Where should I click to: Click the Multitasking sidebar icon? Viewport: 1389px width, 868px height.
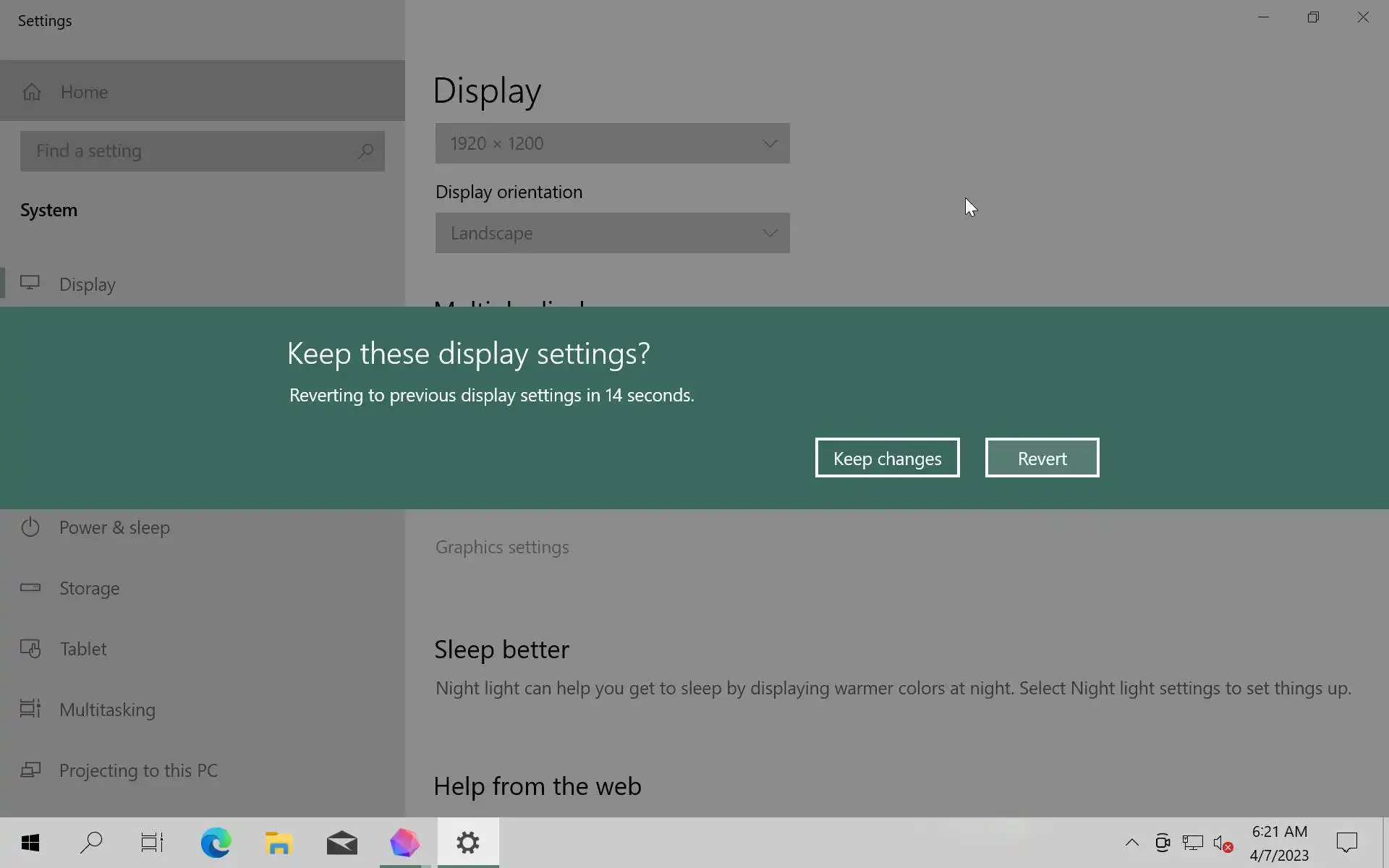[x=30, y=709]
